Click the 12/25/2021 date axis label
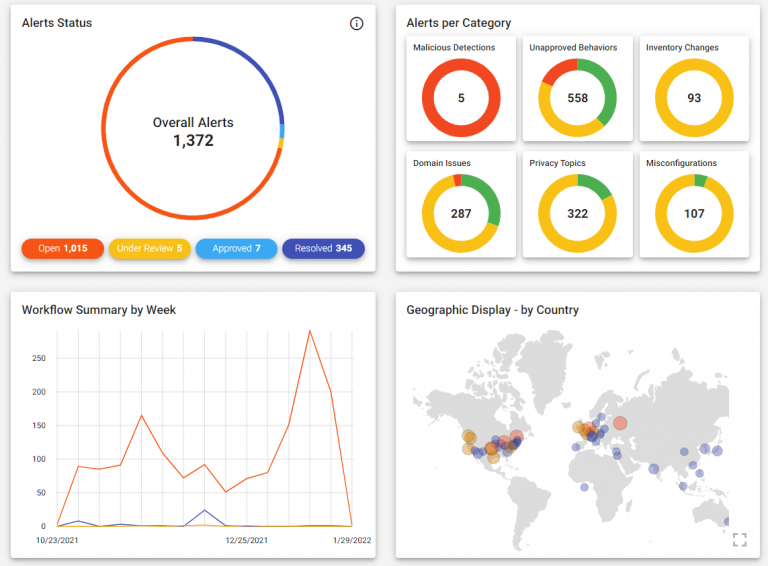Screen dimensions: 768x566 pyautogui.click(x=246, y=541)
